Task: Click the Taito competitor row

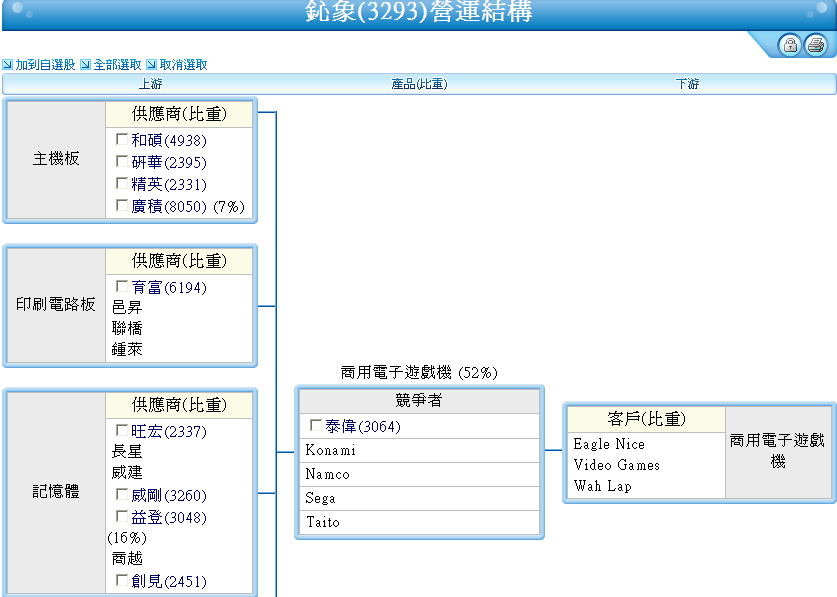Action: tap(419, 522)
